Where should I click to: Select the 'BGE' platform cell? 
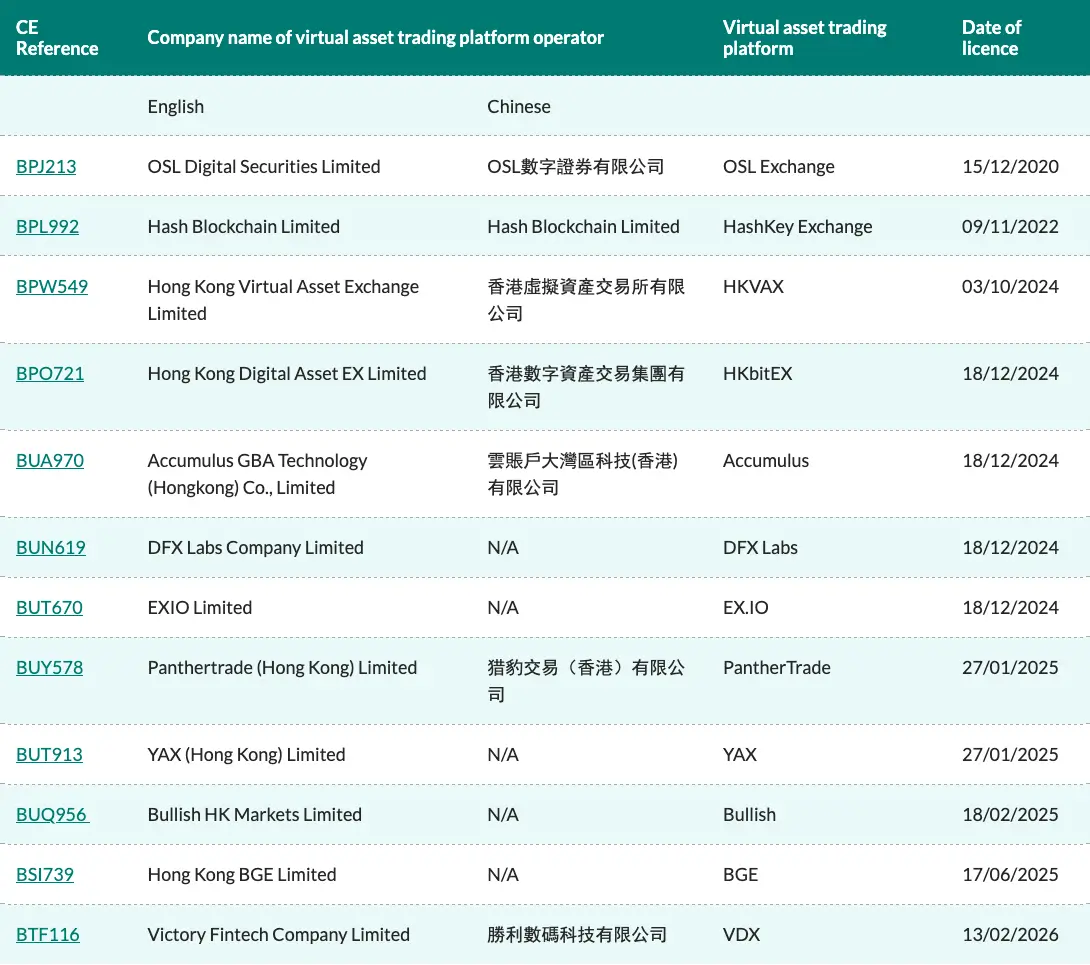740,875
